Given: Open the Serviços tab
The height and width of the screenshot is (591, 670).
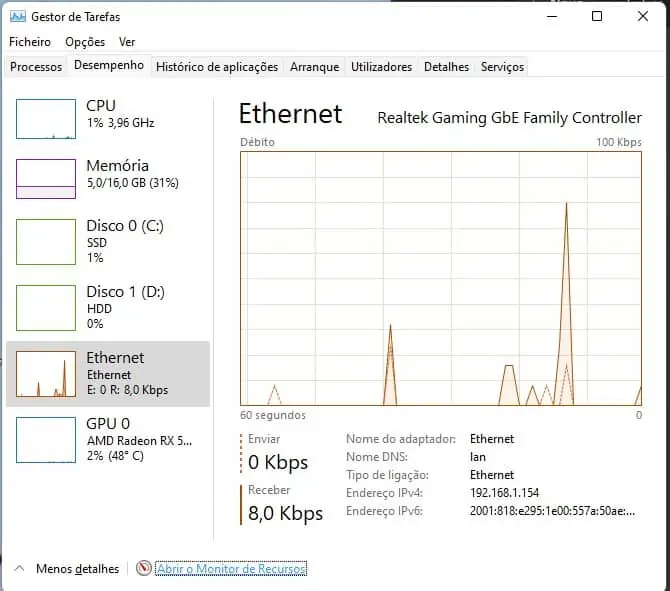Looking at the screenshot, I should tap(502, 67).
